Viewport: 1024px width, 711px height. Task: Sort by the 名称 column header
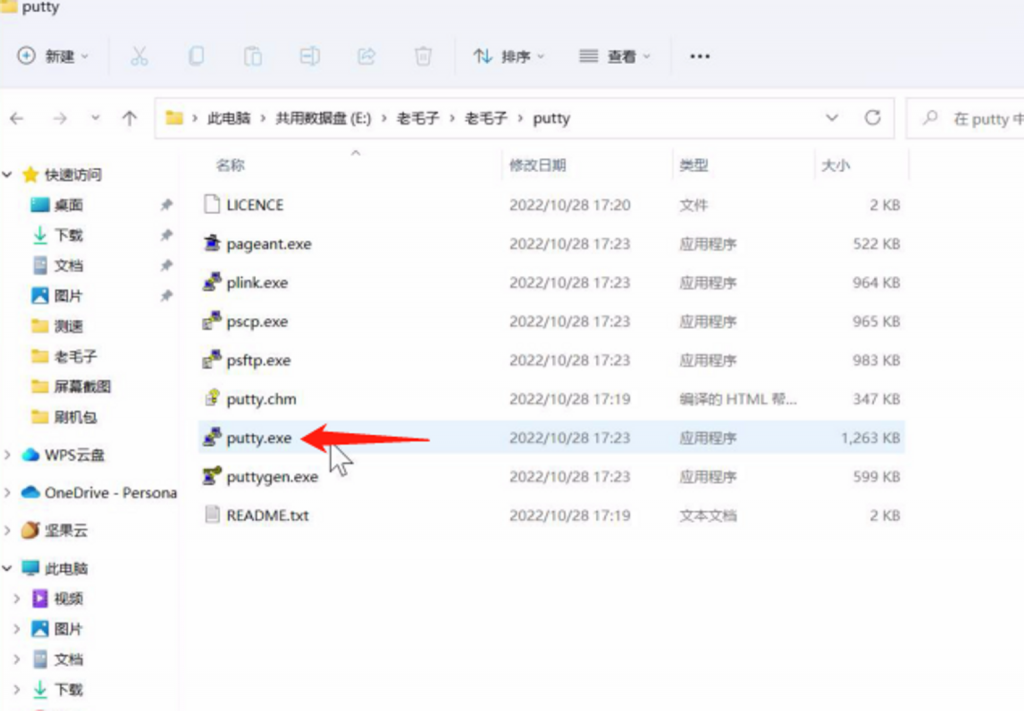coord(230,165)
